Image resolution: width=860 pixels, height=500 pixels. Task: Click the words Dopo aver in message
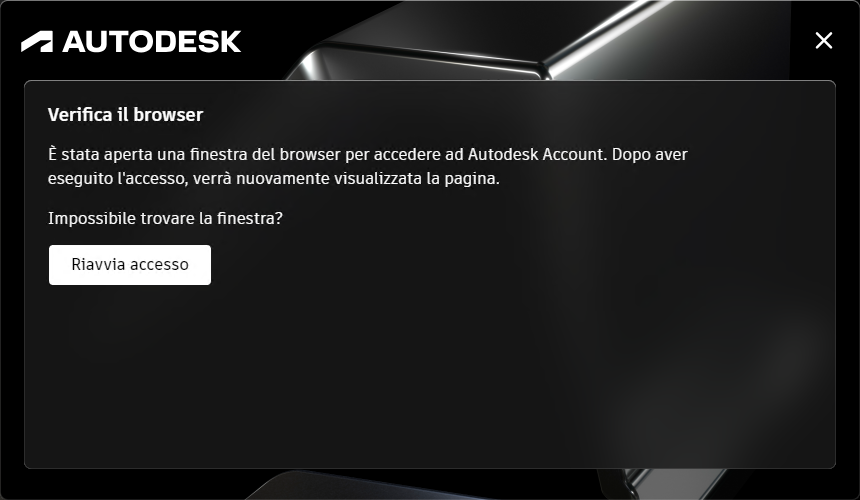point(649,155)
